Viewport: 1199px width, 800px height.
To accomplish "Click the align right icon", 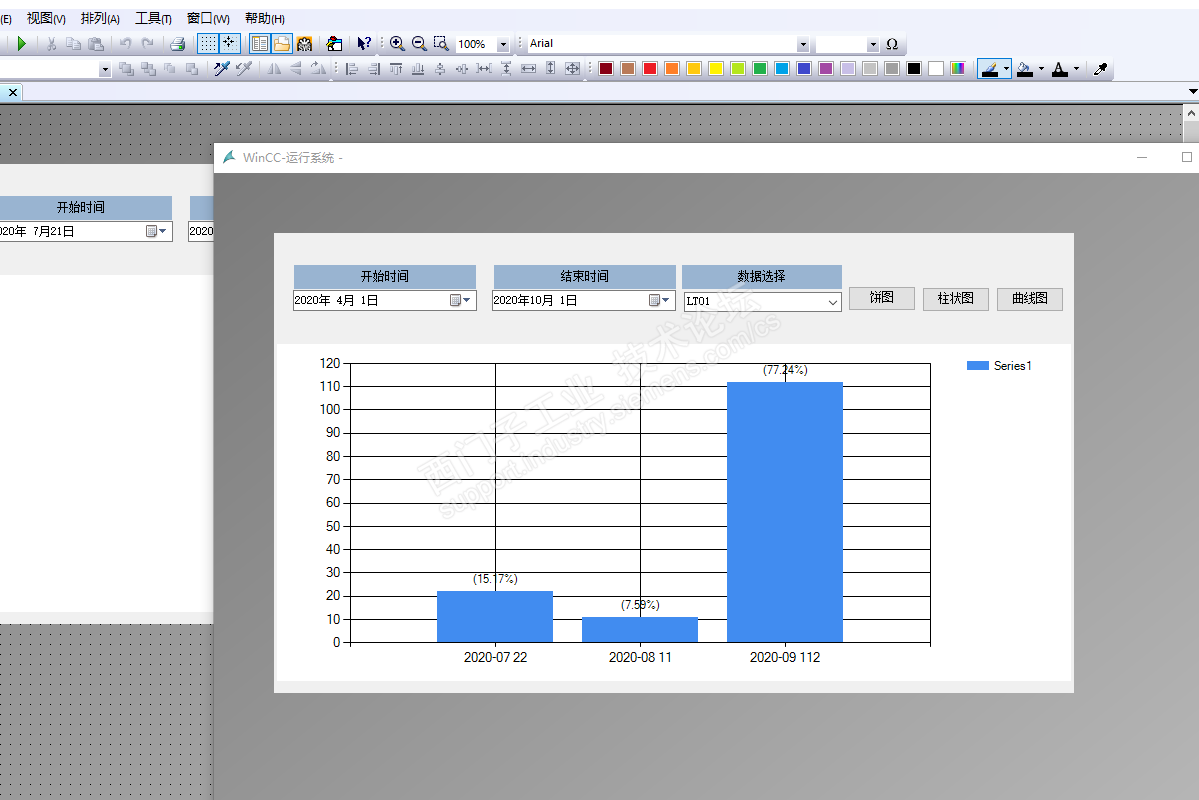I will (374, 69).
